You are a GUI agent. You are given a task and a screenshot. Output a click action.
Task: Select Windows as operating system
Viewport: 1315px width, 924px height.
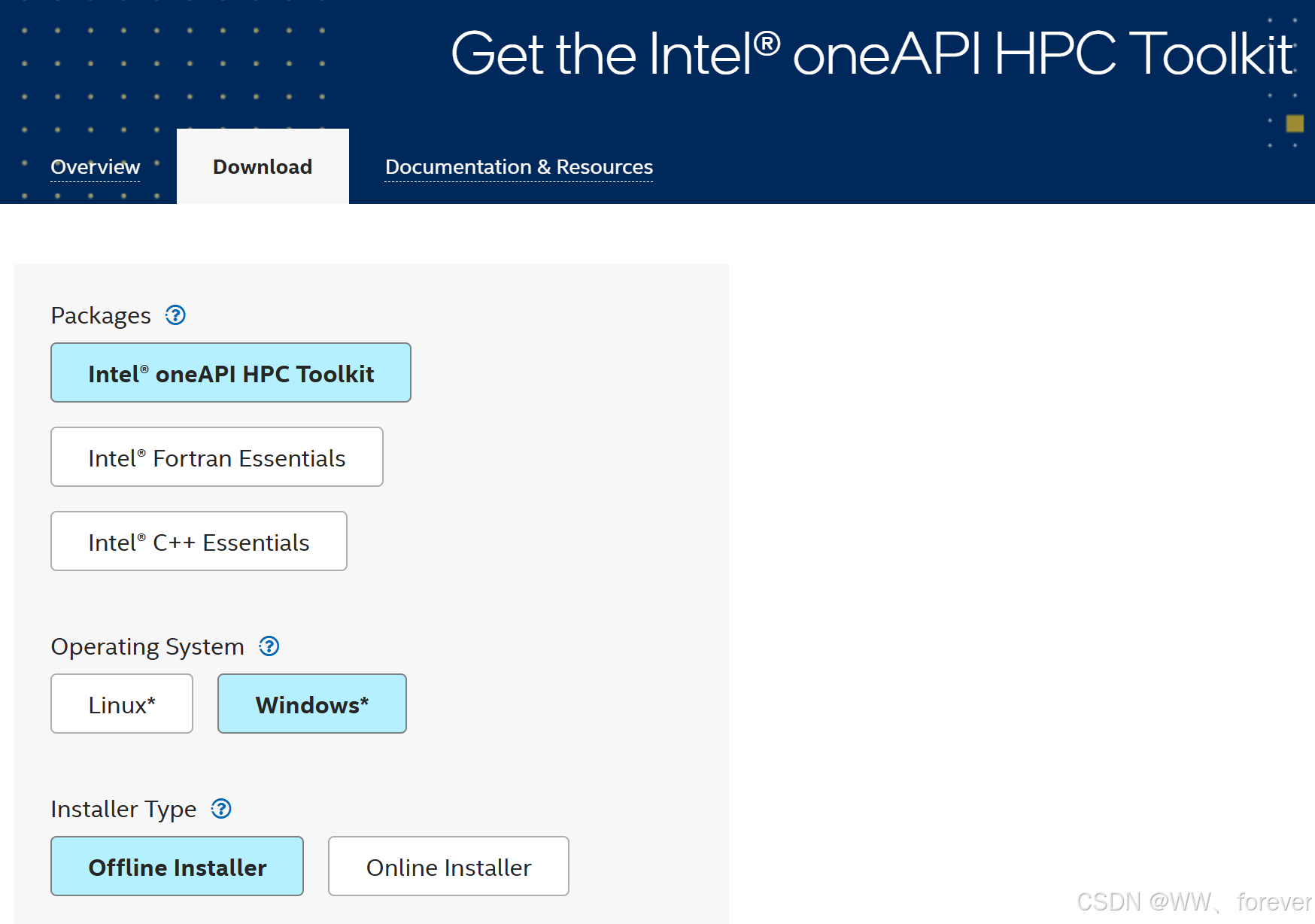(312, 704)
